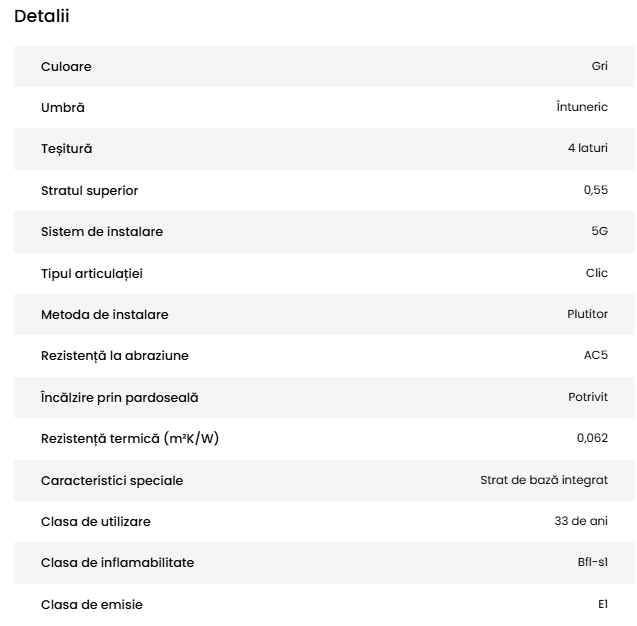Click the Întuneric shade value
This screenshot has width=637, height=626.
(581, 107)
